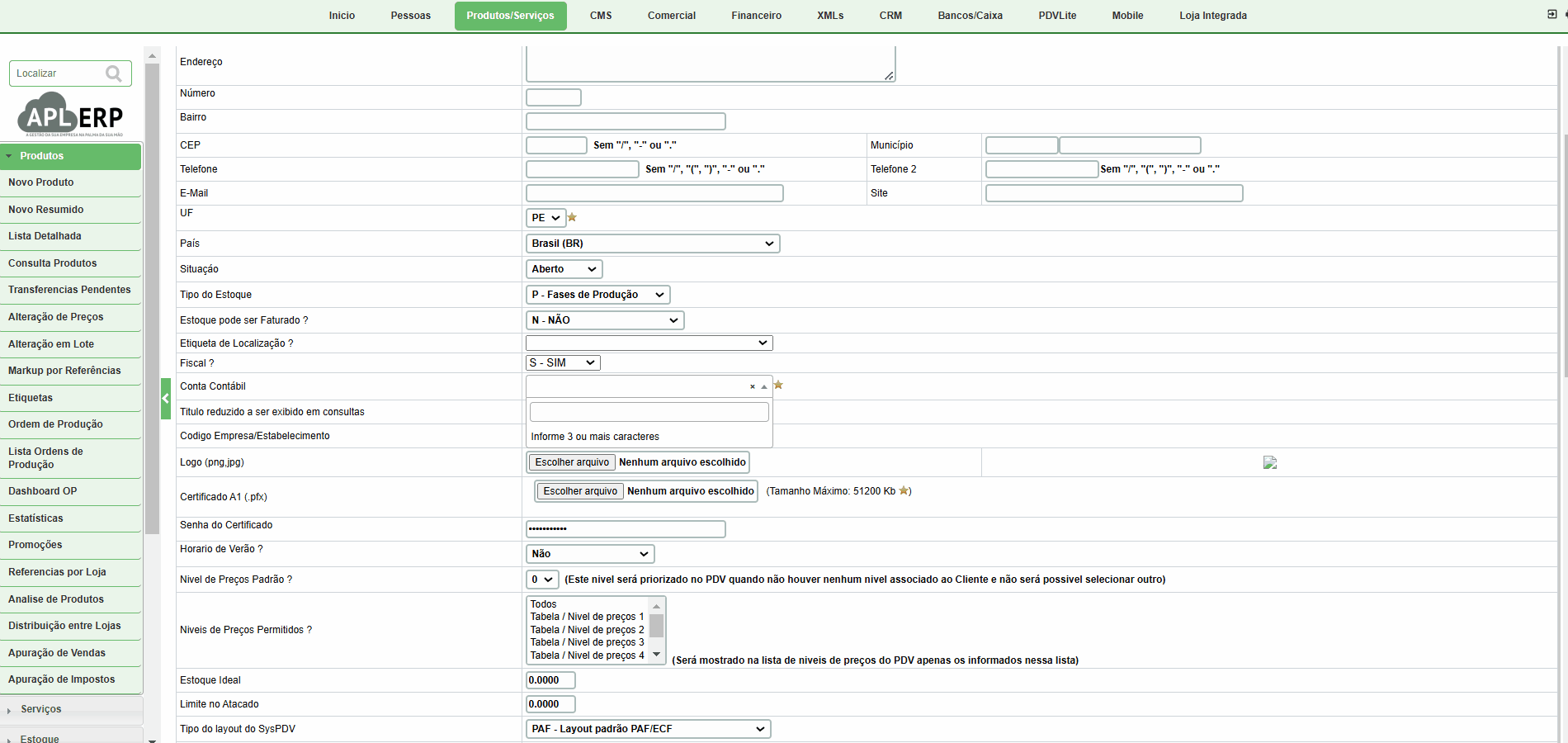Expand the Serviços sidebar section
Viewport: 1568px width, 743px height.
pos(71,709)
